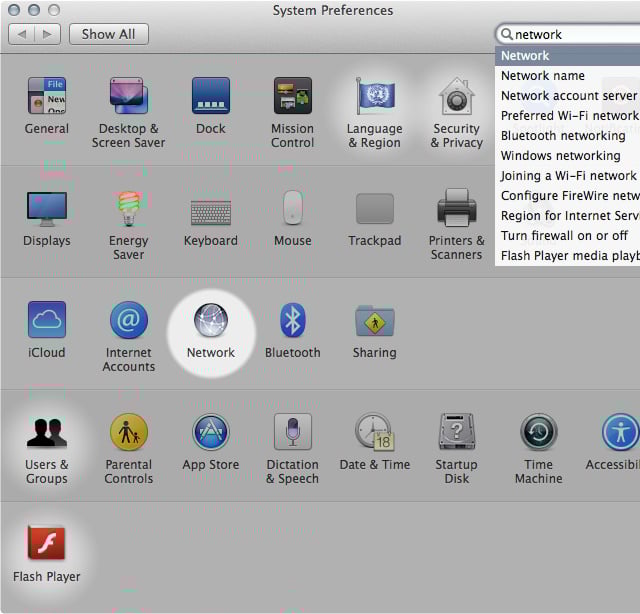Image resolution: width=640 pixels, height=614 pixels.
Task: Pick 'Joining a Wi-Fi network' suggestion
Action: pyautogui.click(x=567, y=176)
